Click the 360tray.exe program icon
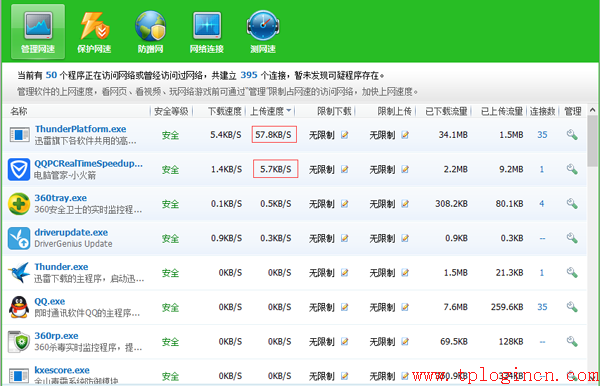 (x=19, y=204)
